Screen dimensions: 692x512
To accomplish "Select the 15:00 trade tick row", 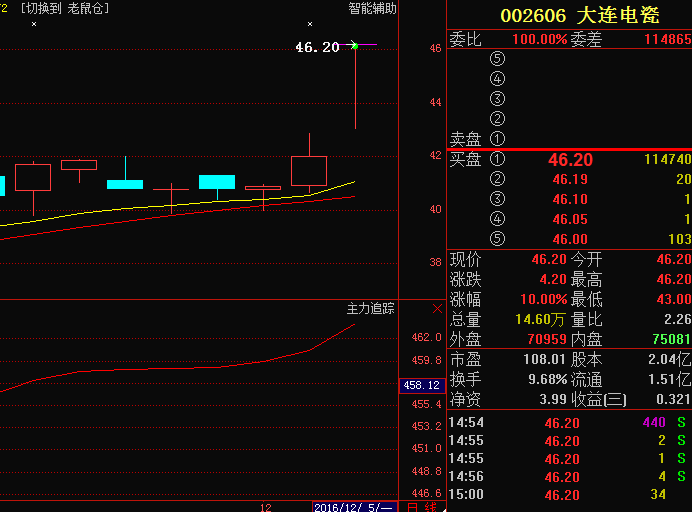I will tap(569, 494).
